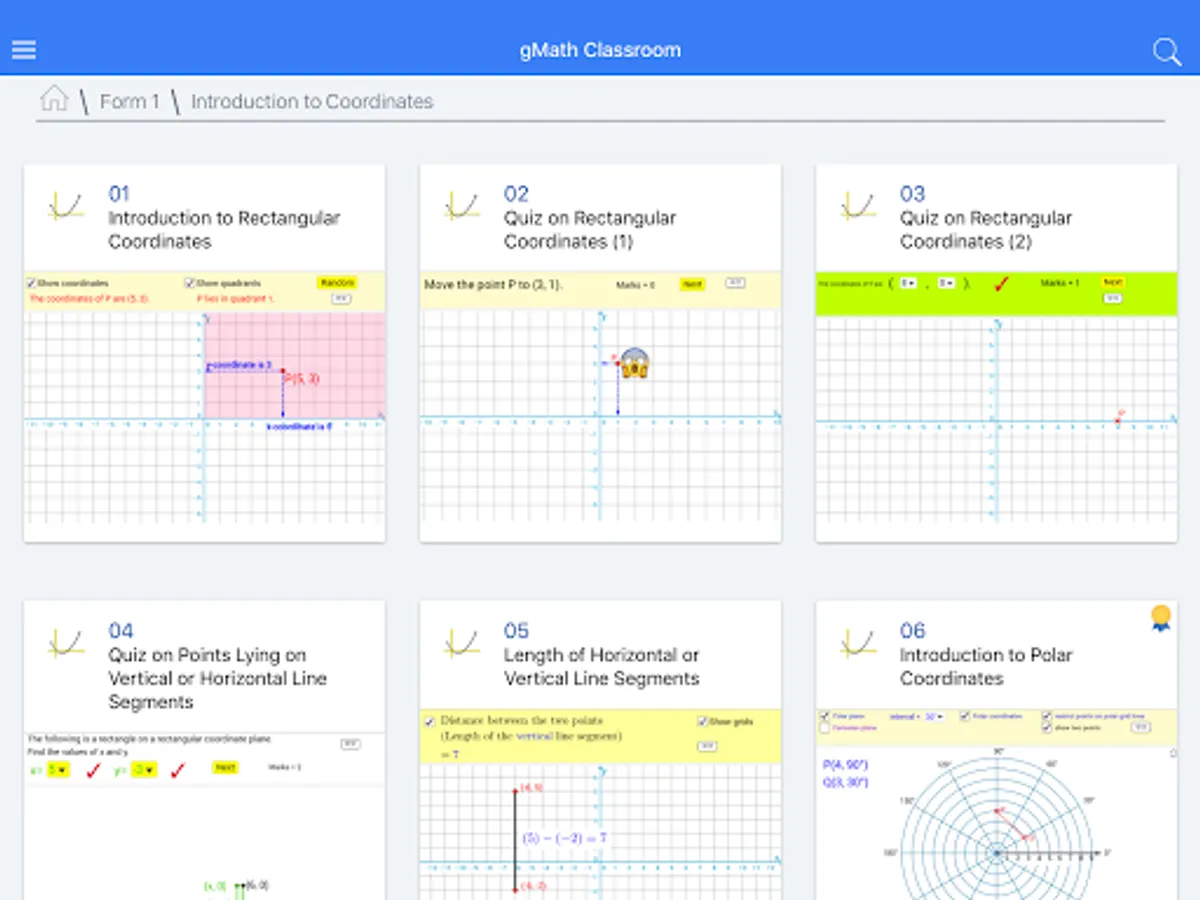Click small white button below Next in lesson 03

pos(1113,298)
